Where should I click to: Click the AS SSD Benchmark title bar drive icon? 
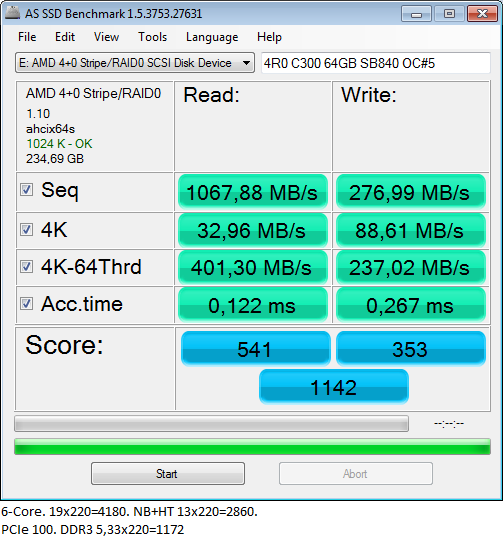point(12,13)
